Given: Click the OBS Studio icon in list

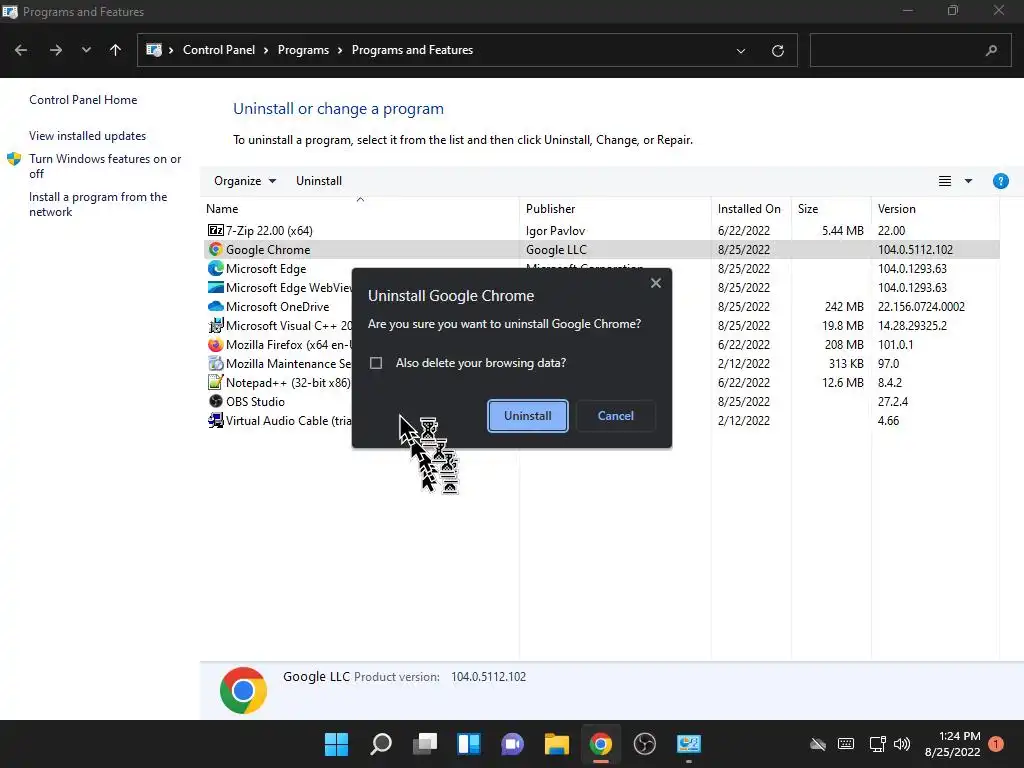Looking at the screenshot, I should point(216,401).
